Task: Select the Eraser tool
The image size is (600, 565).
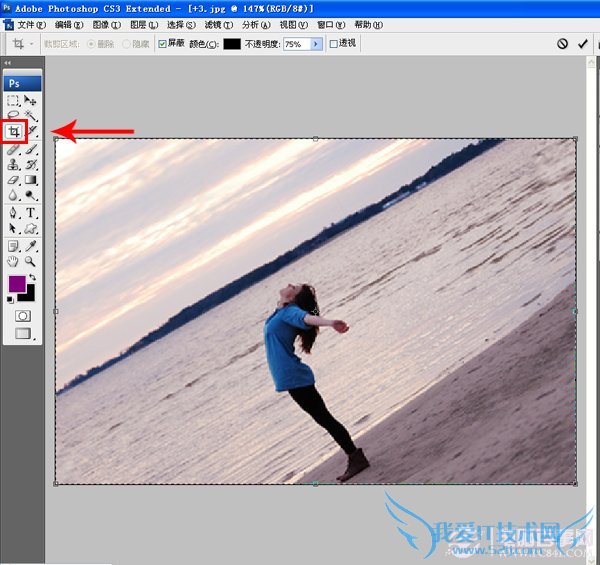Action: coord(14,181)
